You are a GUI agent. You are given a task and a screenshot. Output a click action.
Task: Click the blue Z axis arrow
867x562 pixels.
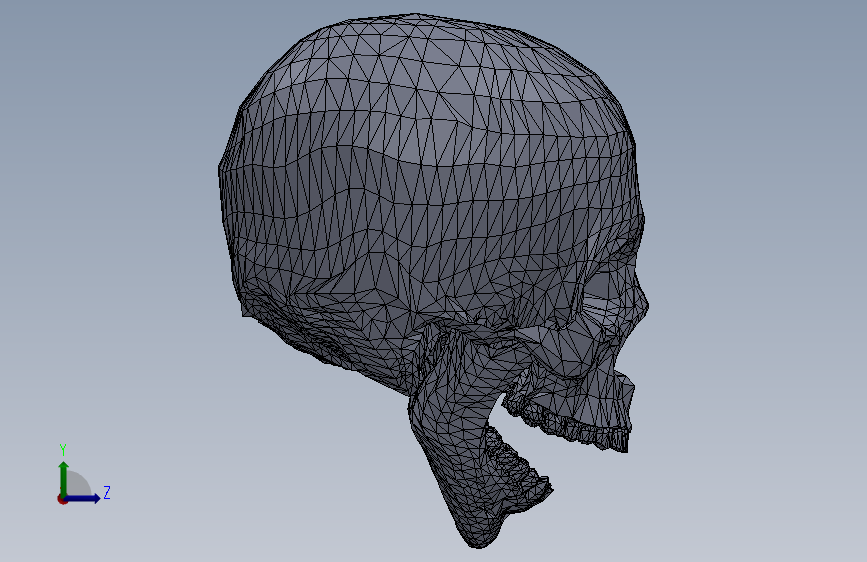point(83,498)
